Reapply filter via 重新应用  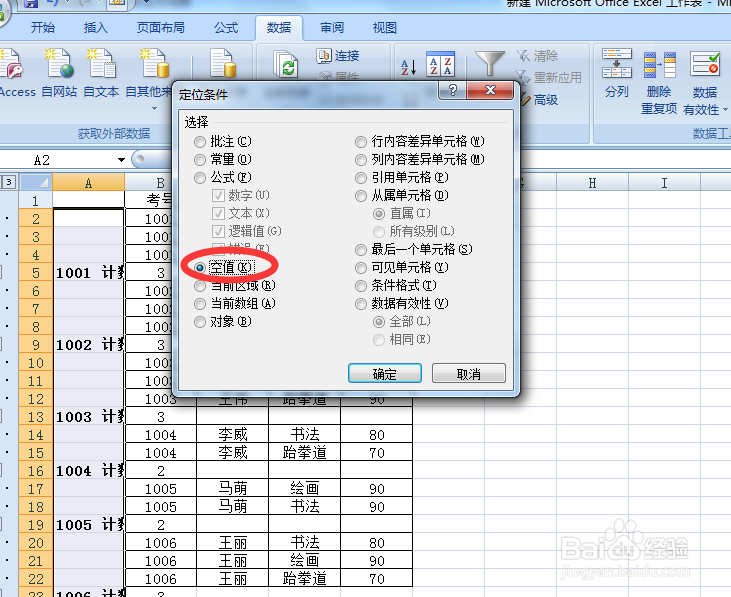pyautogui.click(x=549, y=77)
